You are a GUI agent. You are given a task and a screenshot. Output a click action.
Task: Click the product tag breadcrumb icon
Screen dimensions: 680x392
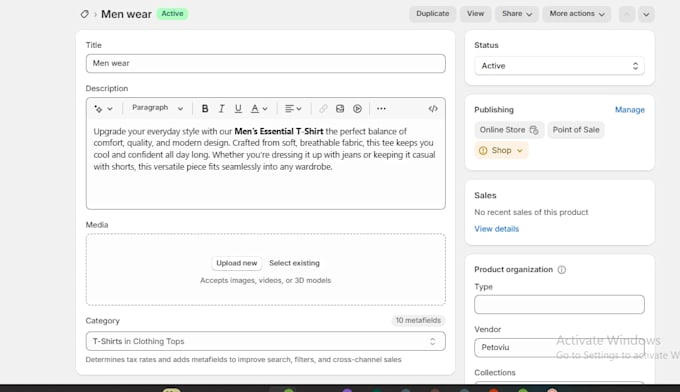85,14
